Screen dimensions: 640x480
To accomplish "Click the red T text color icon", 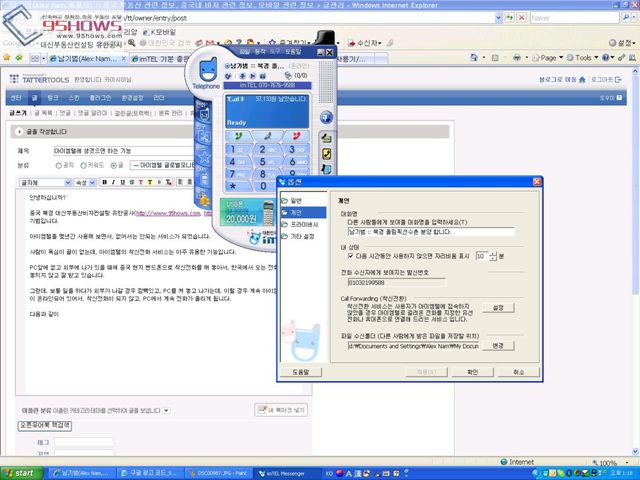I will click(x=141, y=182).
